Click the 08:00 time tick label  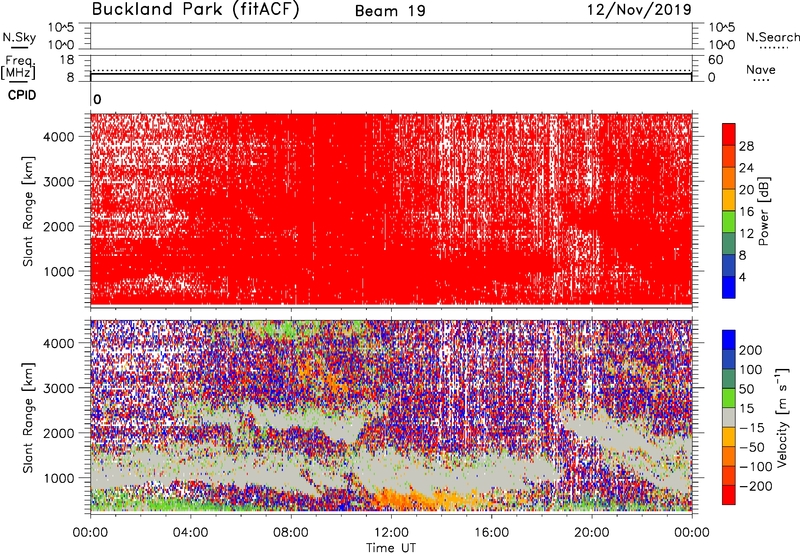tap(291, 532)
